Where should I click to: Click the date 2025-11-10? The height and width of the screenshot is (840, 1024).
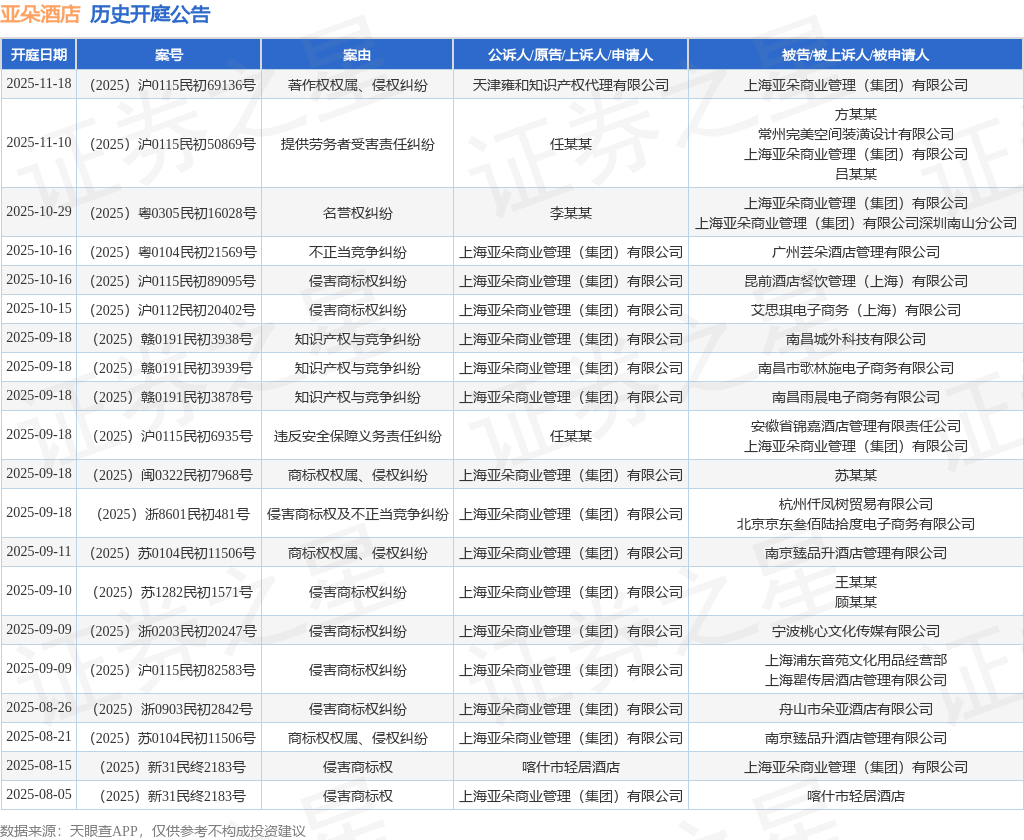click(x=39, y=142)
